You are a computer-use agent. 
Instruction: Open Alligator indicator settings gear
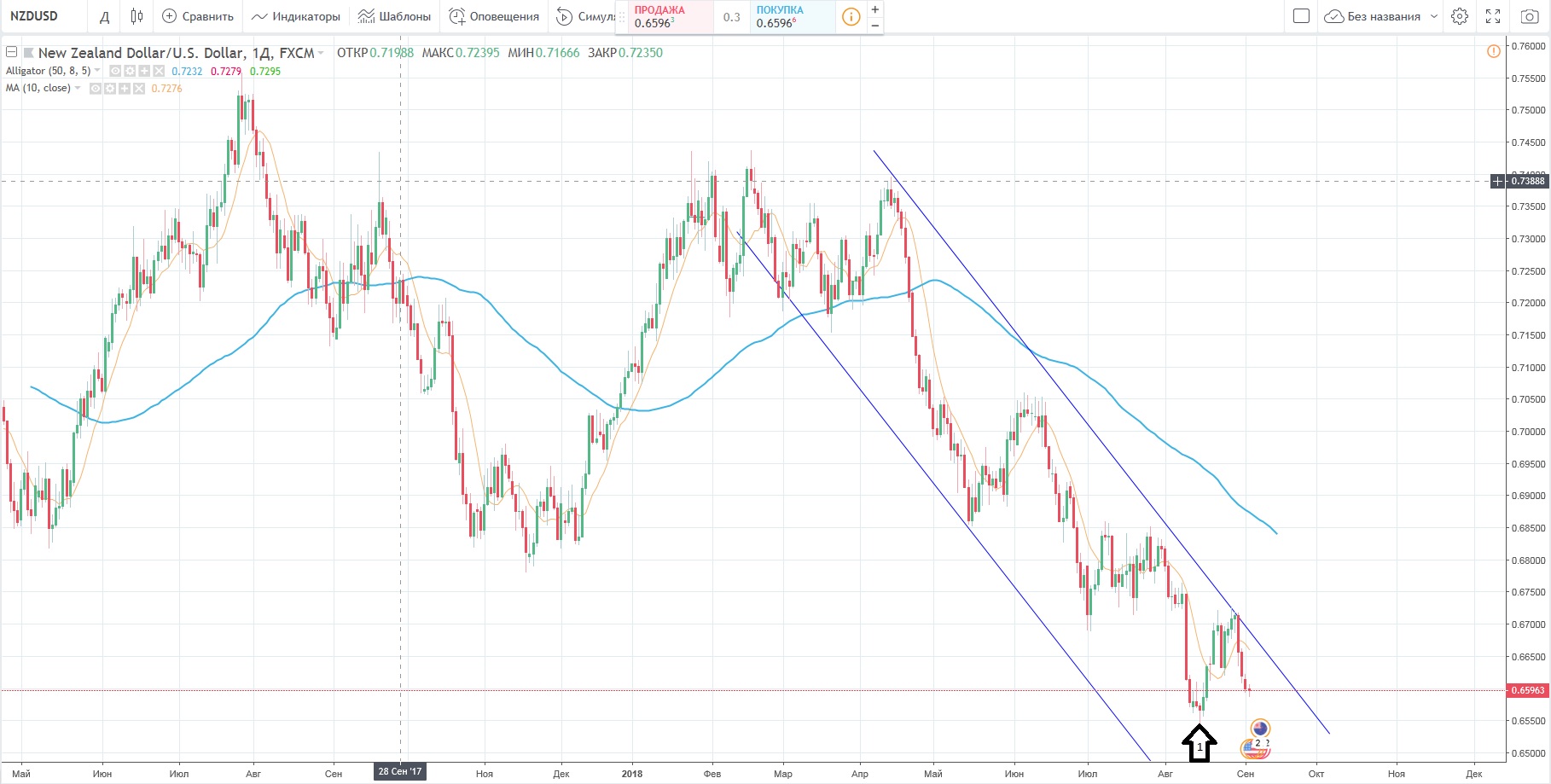click(x=130, y=71)
